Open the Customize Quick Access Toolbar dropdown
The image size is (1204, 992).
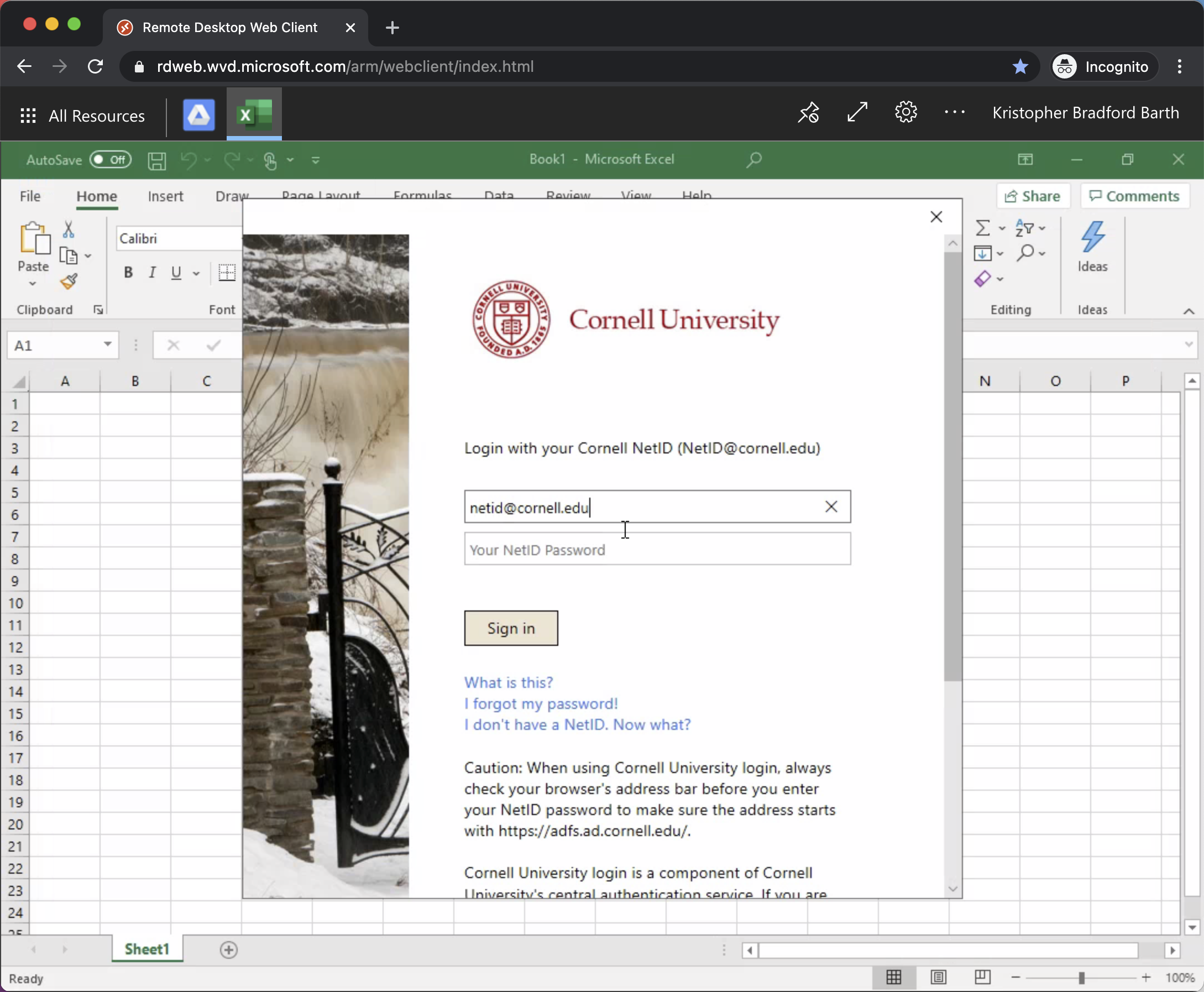(x=316, y=160)
